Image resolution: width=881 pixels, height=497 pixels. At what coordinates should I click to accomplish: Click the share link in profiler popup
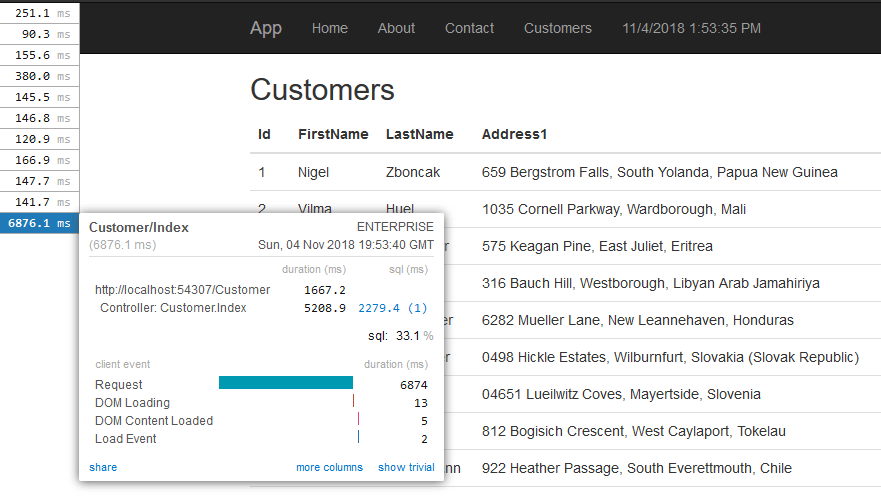pyautogui.click(x=103, y=467)
